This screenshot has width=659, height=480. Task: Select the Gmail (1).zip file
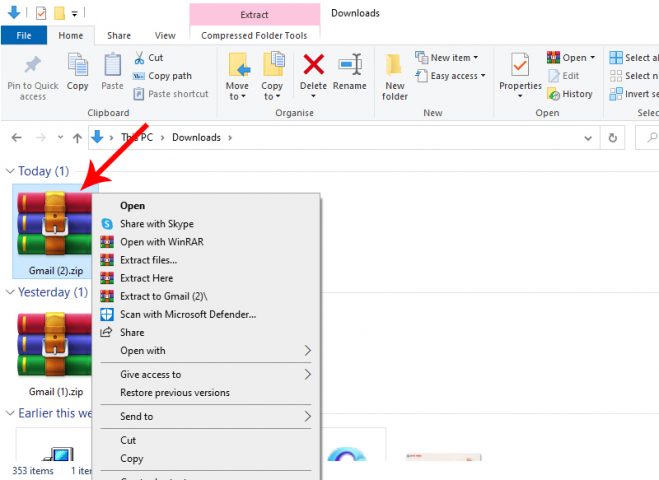[x=54, y=354]
